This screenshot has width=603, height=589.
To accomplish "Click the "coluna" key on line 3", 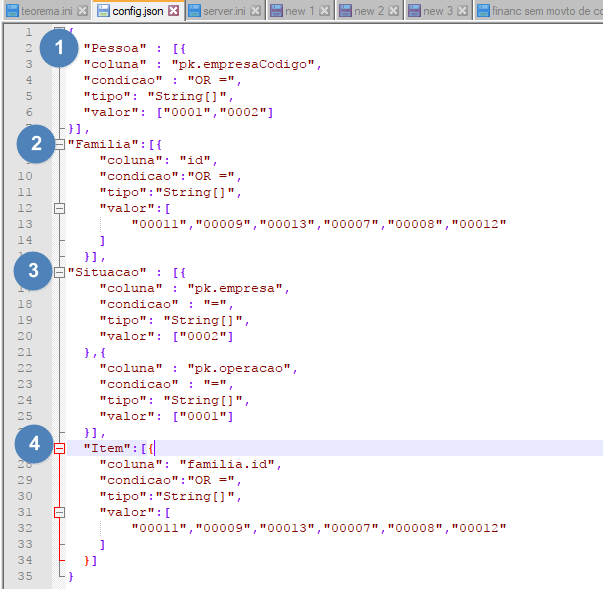I will click(x=115, y=64).
